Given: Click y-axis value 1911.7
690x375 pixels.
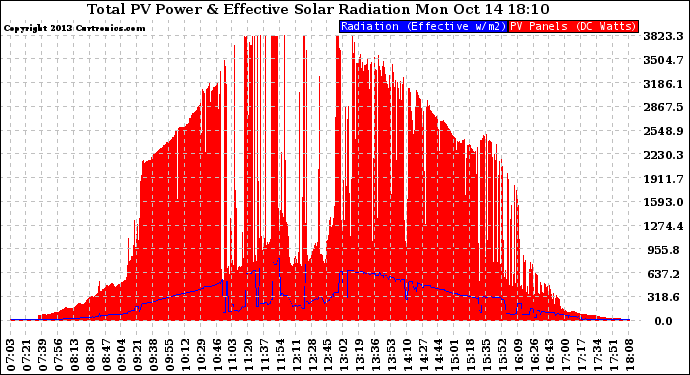Looking at the screenshot, I should (663, 179).
